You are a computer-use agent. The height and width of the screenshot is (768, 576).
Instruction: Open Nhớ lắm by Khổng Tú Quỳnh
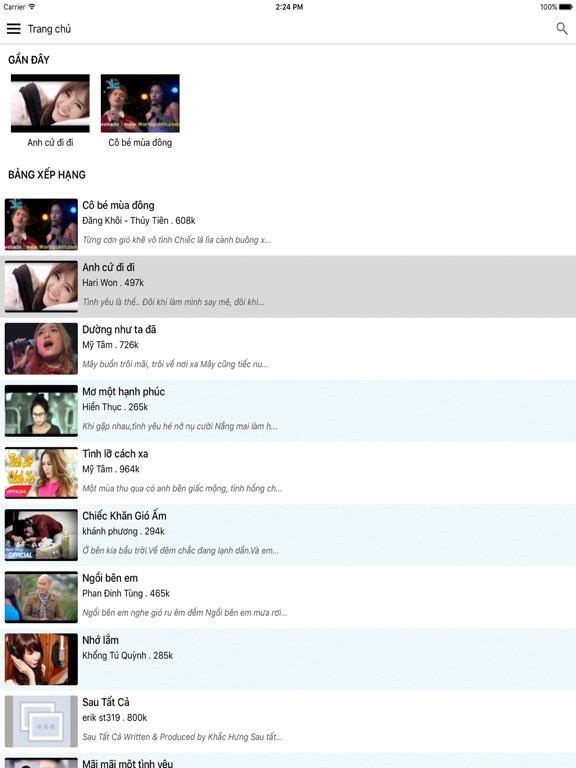[288, 660]
